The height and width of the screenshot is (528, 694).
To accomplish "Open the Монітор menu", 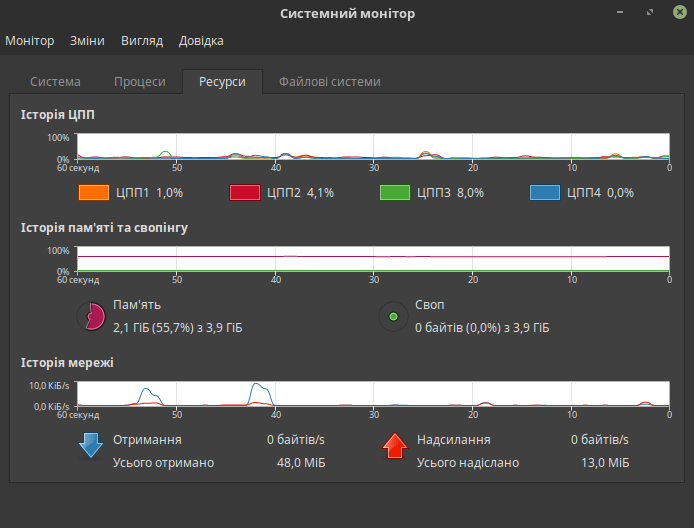I will coord(30,41).
